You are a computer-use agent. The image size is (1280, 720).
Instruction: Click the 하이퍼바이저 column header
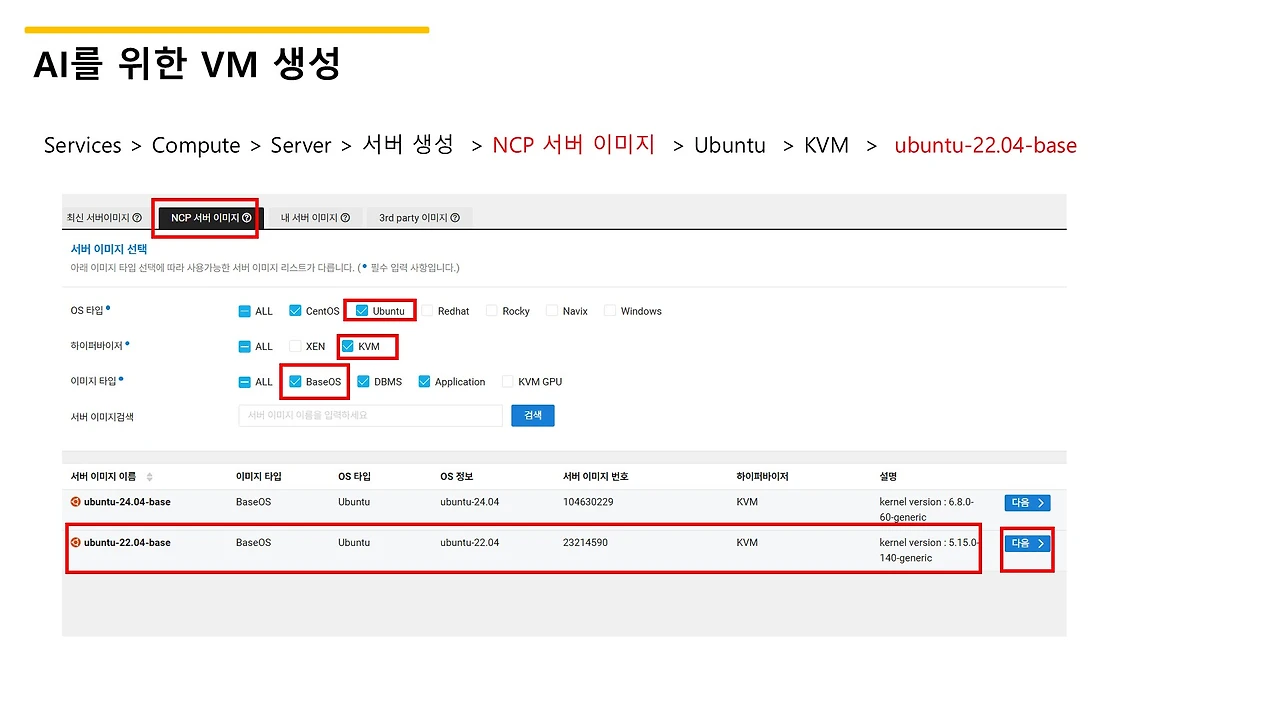pos(762,477)
